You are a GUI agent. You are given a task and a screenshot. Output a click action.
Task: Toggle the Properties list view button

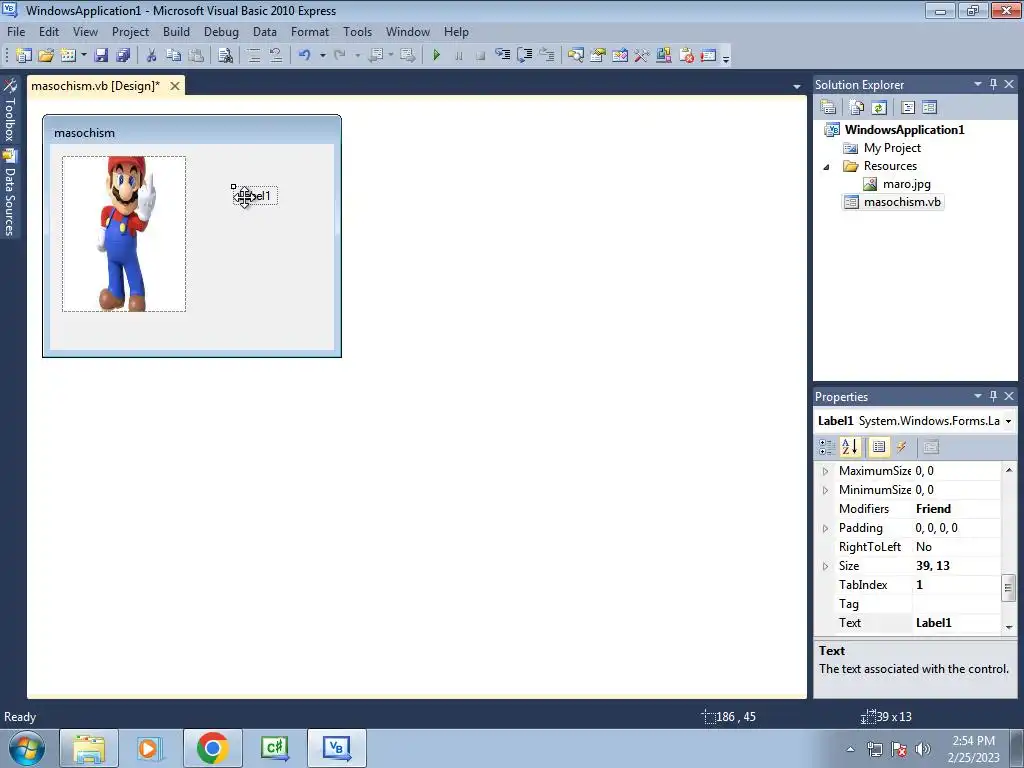879,447
